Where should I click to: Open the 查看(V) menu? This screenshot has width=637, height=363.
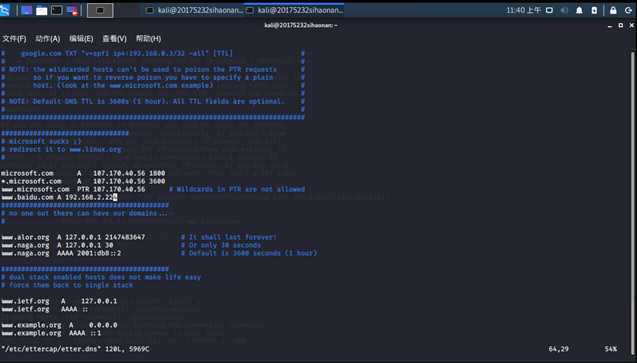click(x=114, y=39)
